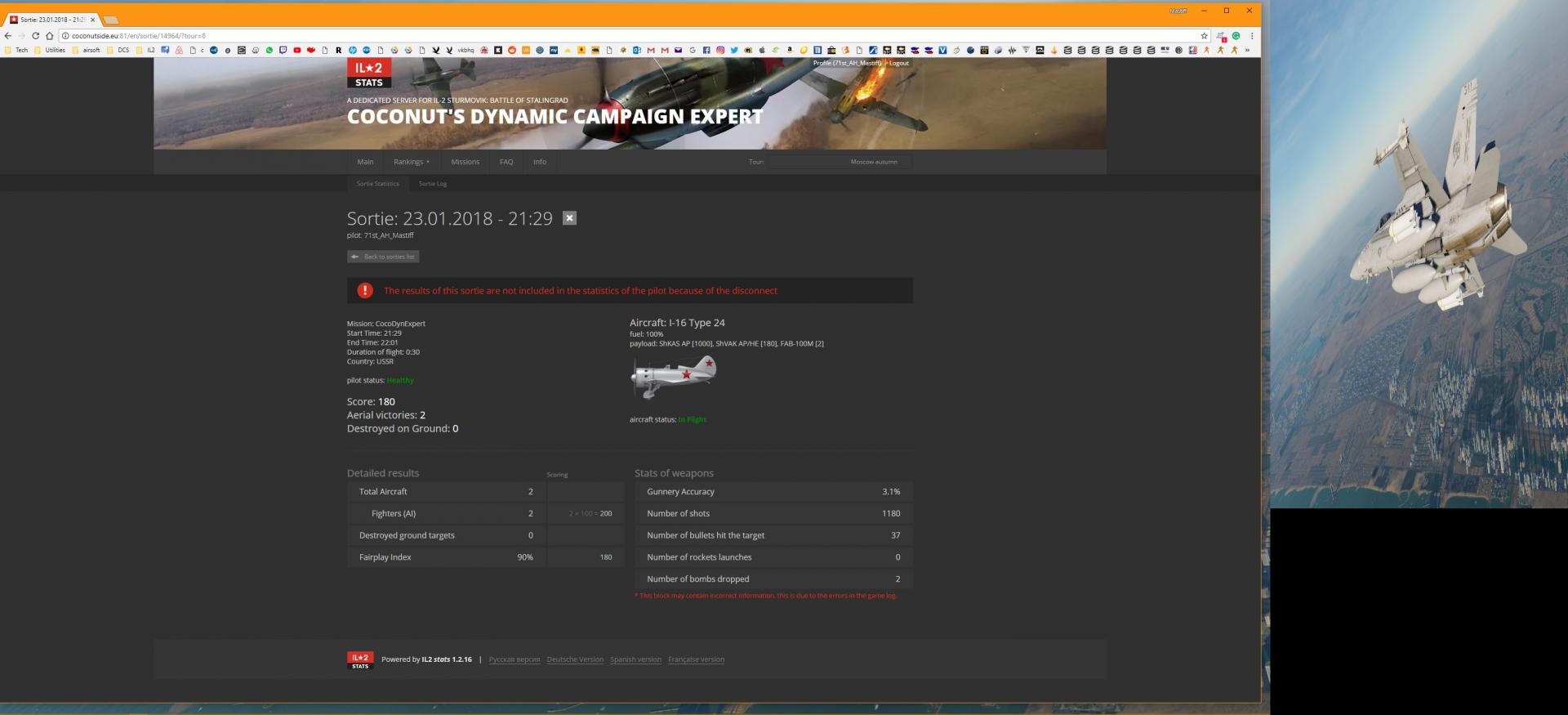Image resolution: width=1568 pixels, height=715 pixels.
Task: Open the browser home page icon
Action: click(x=49, y=36)
